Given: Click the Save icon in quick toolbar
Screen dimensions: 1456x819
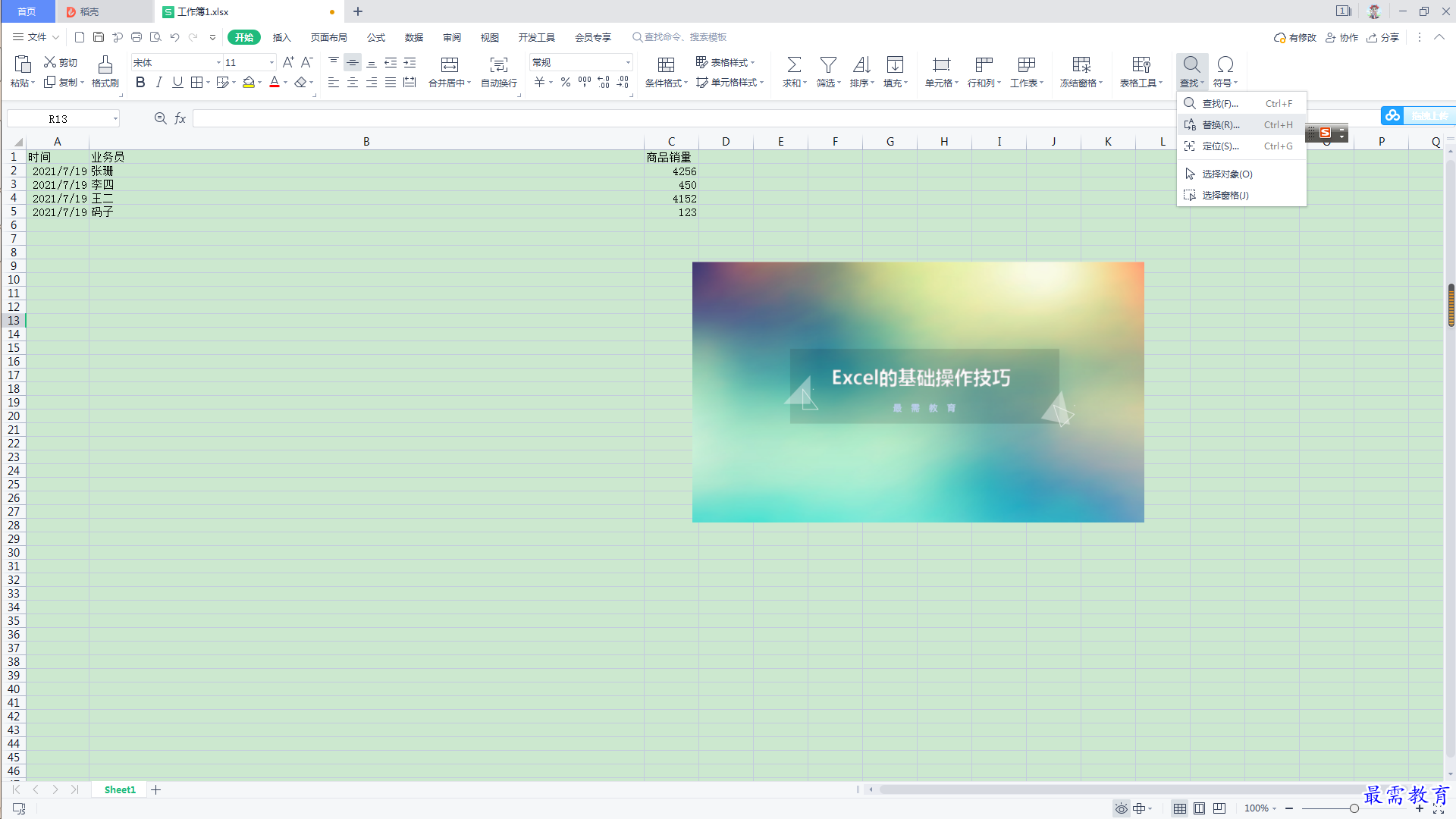Looking at the screenshot, I should 99,37.
